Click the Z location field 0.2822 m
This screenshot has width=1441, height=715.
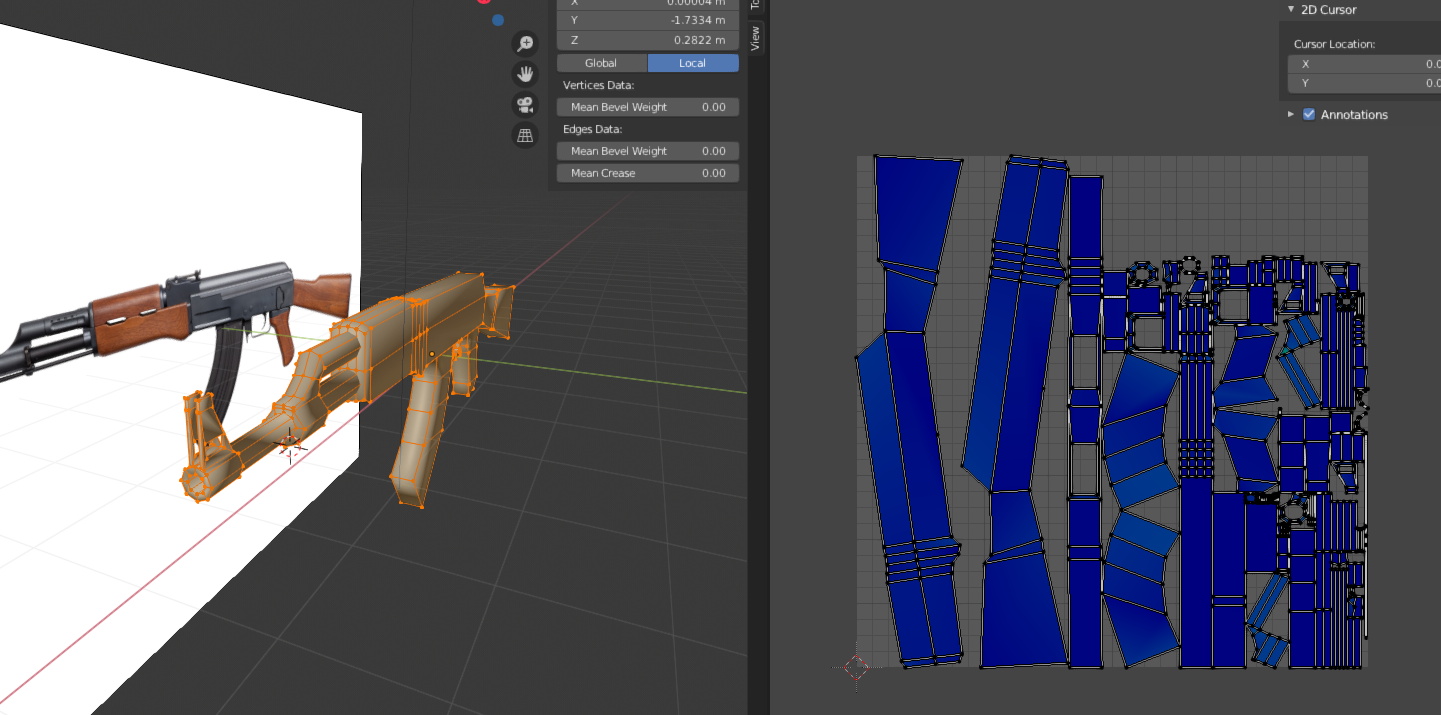pyautogui.click(x=648, y=40)
